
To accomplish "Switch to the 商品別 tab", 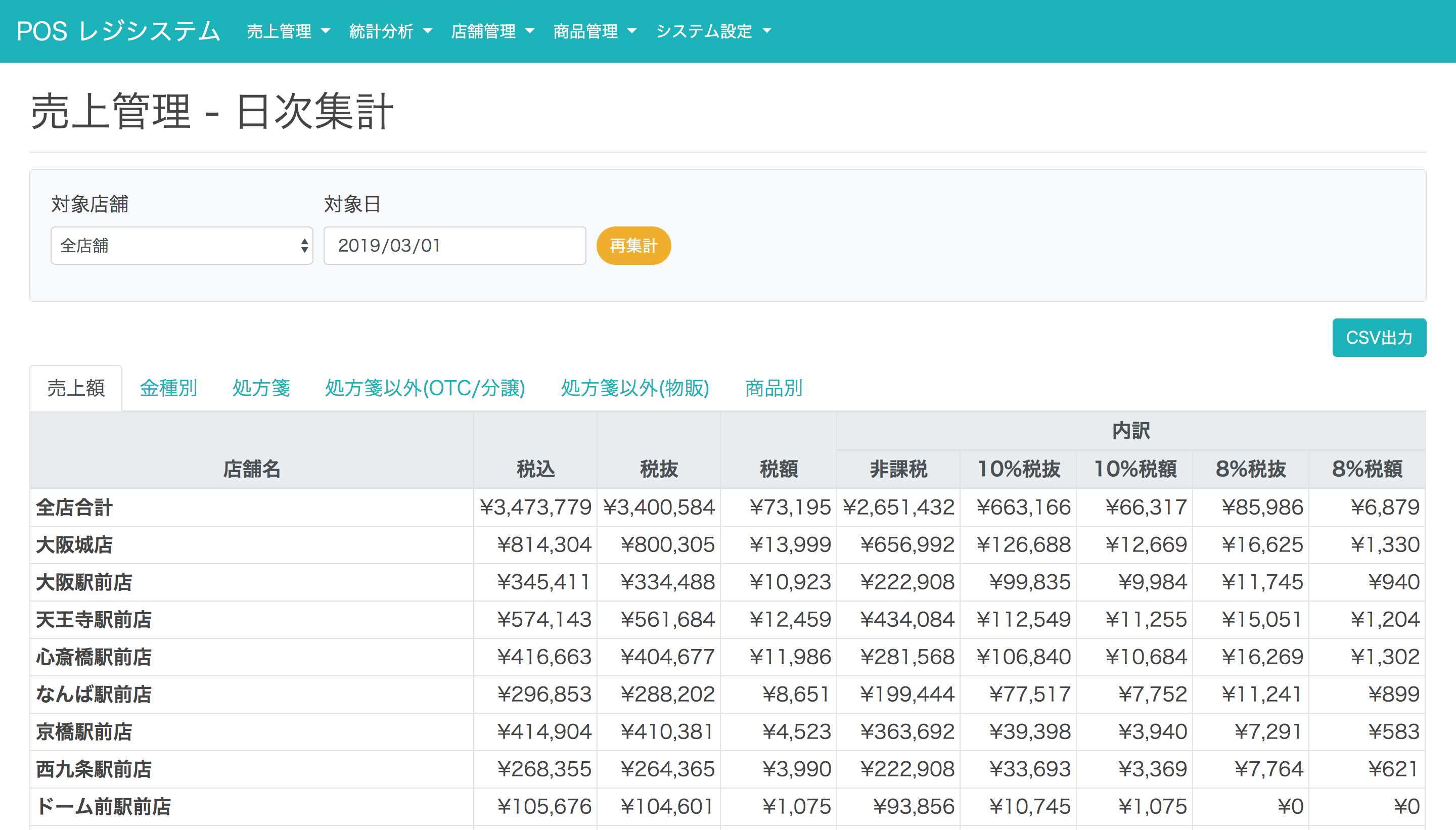I will coord(773,388).
